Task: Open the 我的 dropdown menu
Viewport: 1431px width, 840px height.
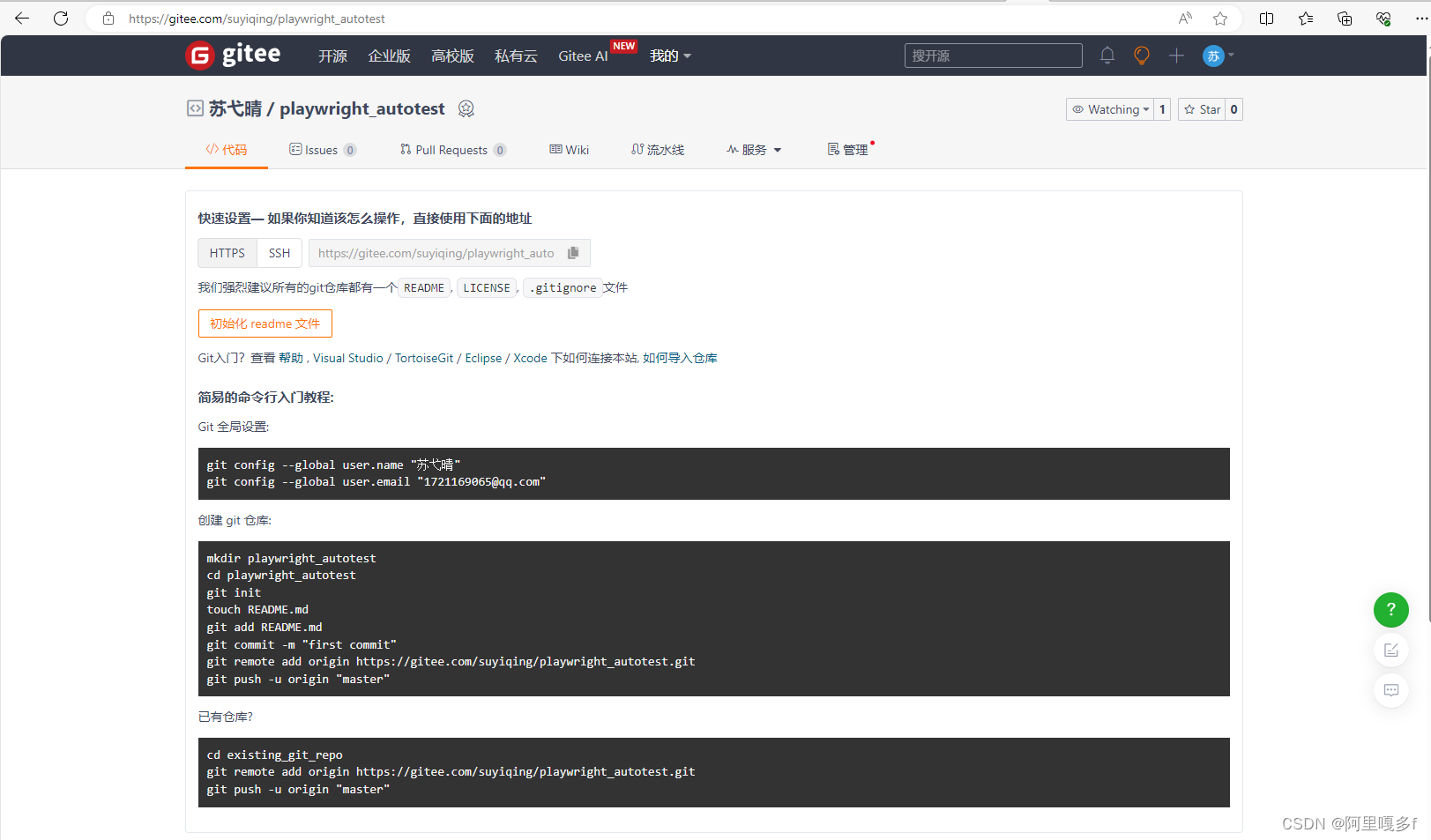Action: click(670, 56)
